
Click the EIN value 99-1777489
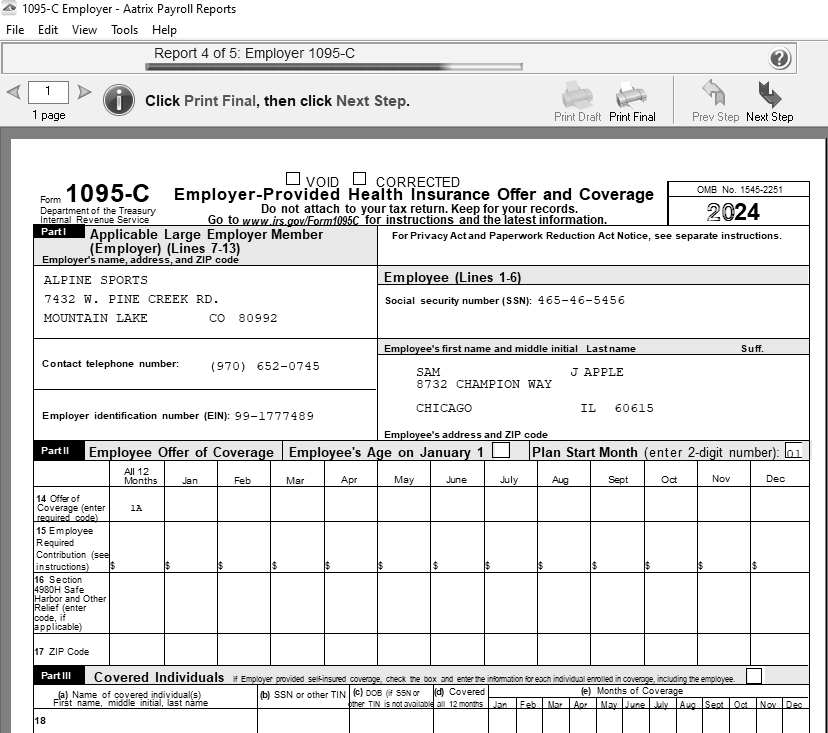pos(274,416)
